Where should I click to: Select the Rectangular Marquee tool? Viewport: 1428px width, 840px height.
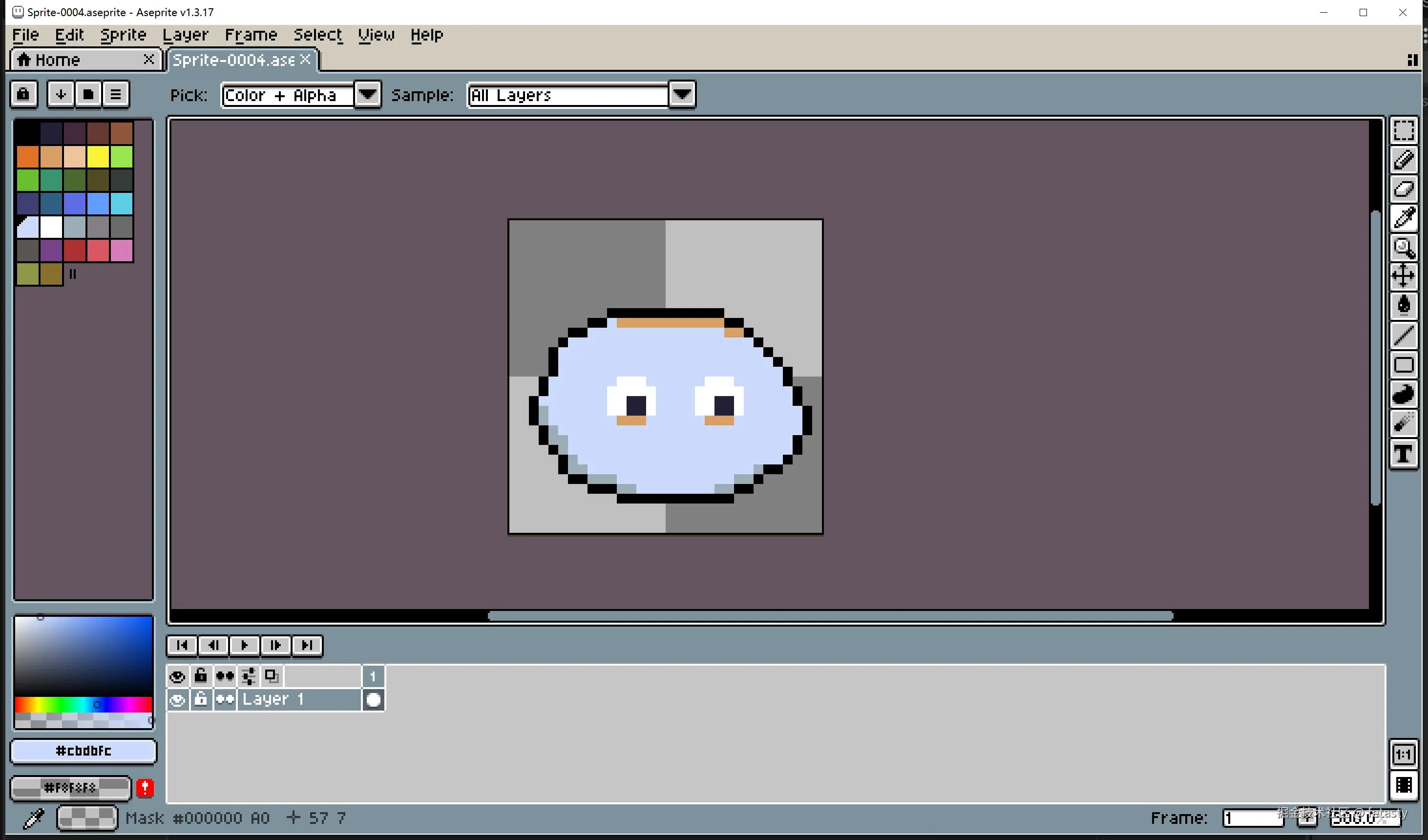point(1403,131)
